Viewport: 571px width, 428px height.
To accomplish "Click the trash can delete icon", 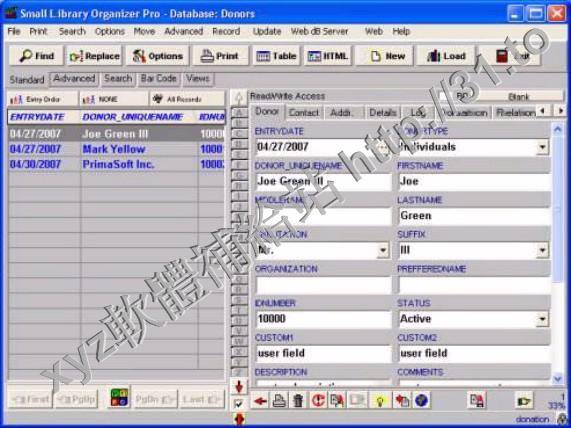I will (x=298, y=401).
